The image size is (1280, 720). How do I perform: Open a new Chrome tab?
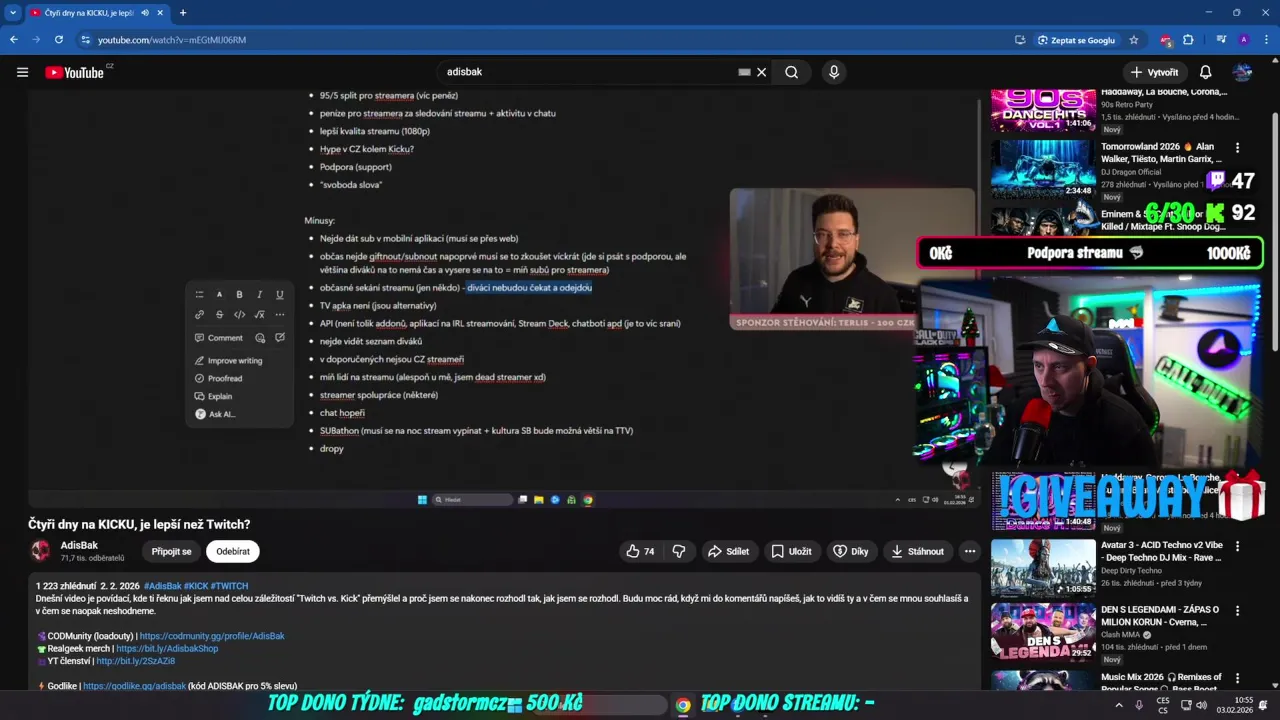[x=183, y=13]
